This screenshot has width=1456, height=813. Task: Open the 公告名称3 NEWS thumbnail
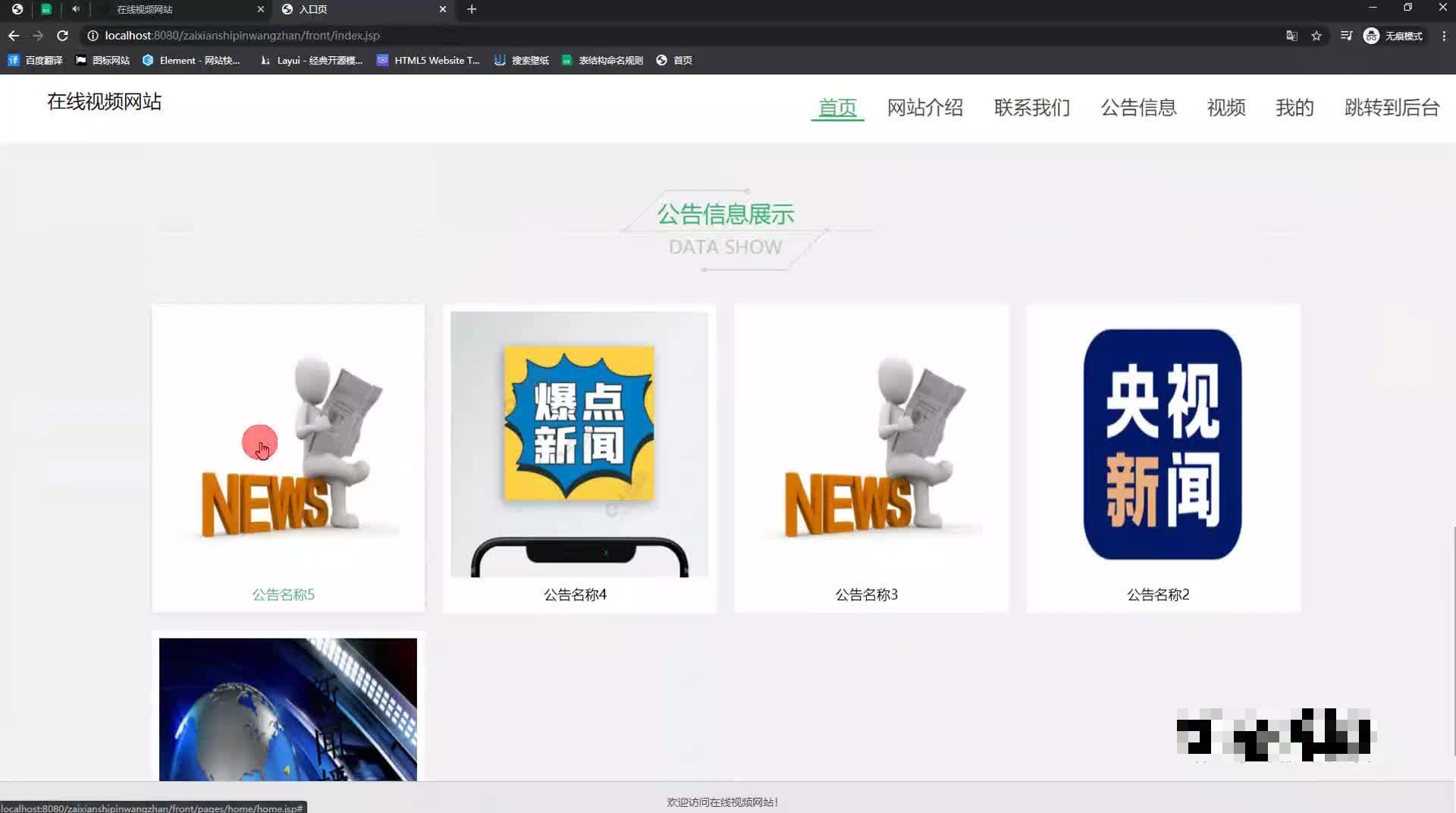point(871,444)
